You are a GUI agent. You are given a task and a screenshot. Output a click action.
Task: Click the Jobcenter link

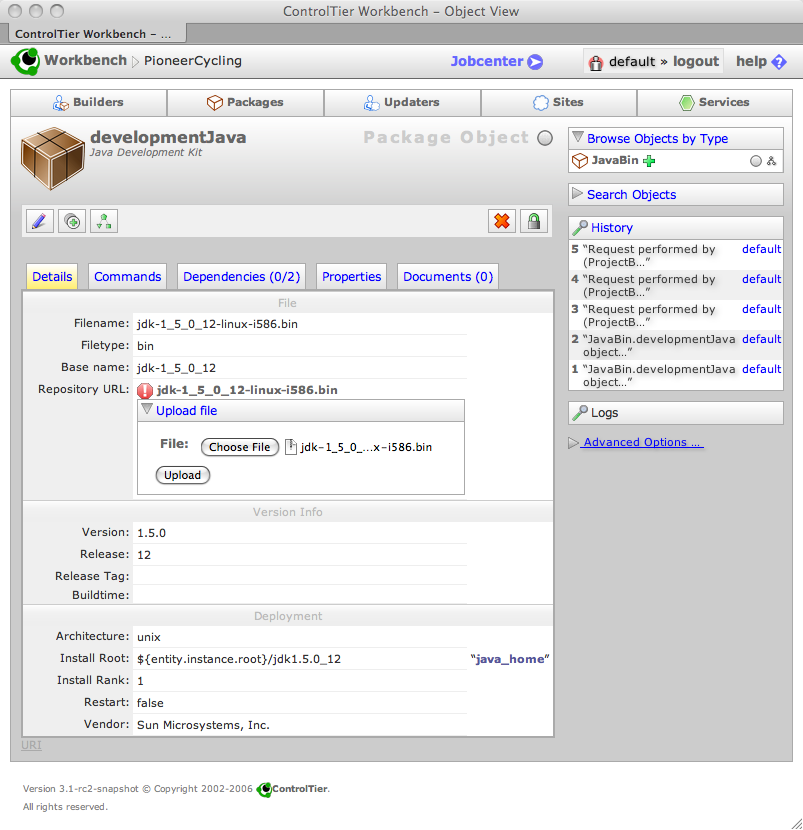coord(487,61)
